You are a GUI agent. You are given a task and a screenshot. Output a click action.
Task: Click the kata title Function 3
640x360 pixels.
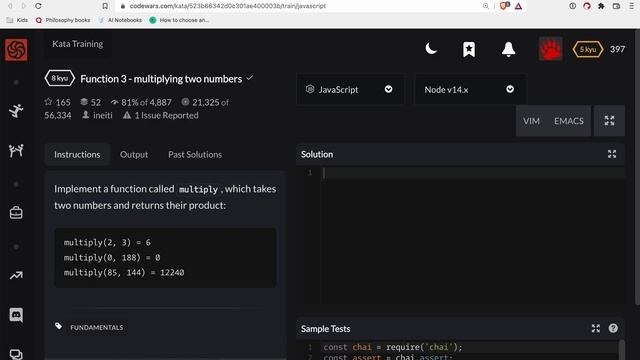tap(161, 79)
